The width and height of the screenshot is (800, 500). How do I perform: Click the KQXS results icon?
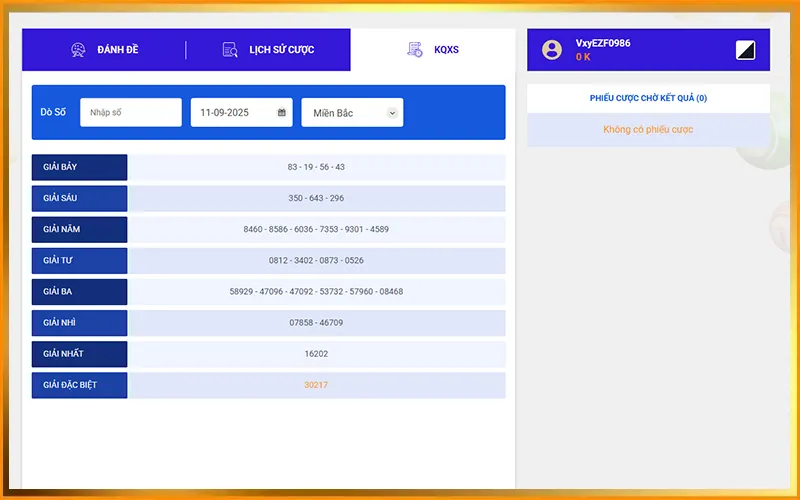(x=415, y=50)
